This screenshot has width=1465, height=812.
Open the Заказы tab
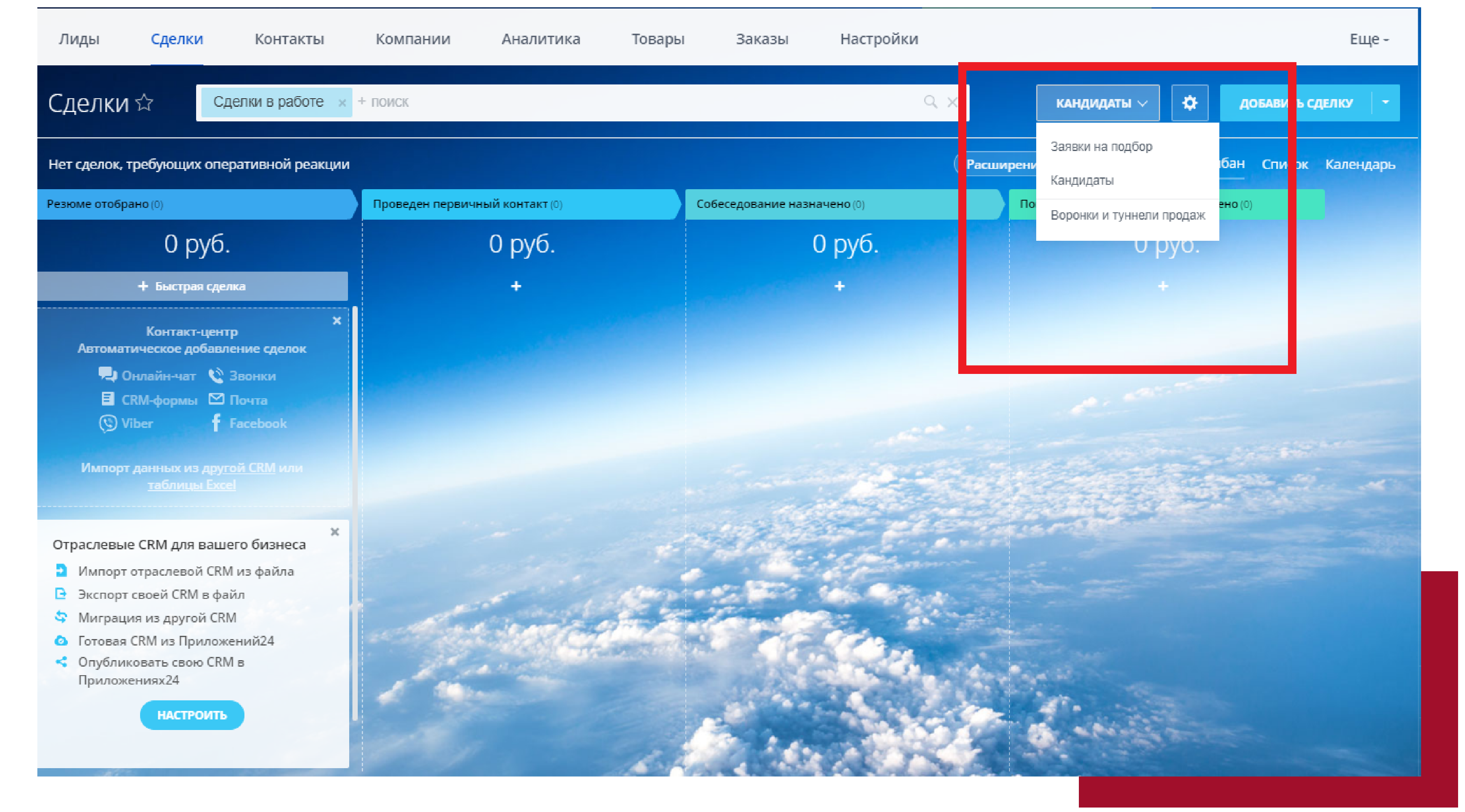click(761, 39)
